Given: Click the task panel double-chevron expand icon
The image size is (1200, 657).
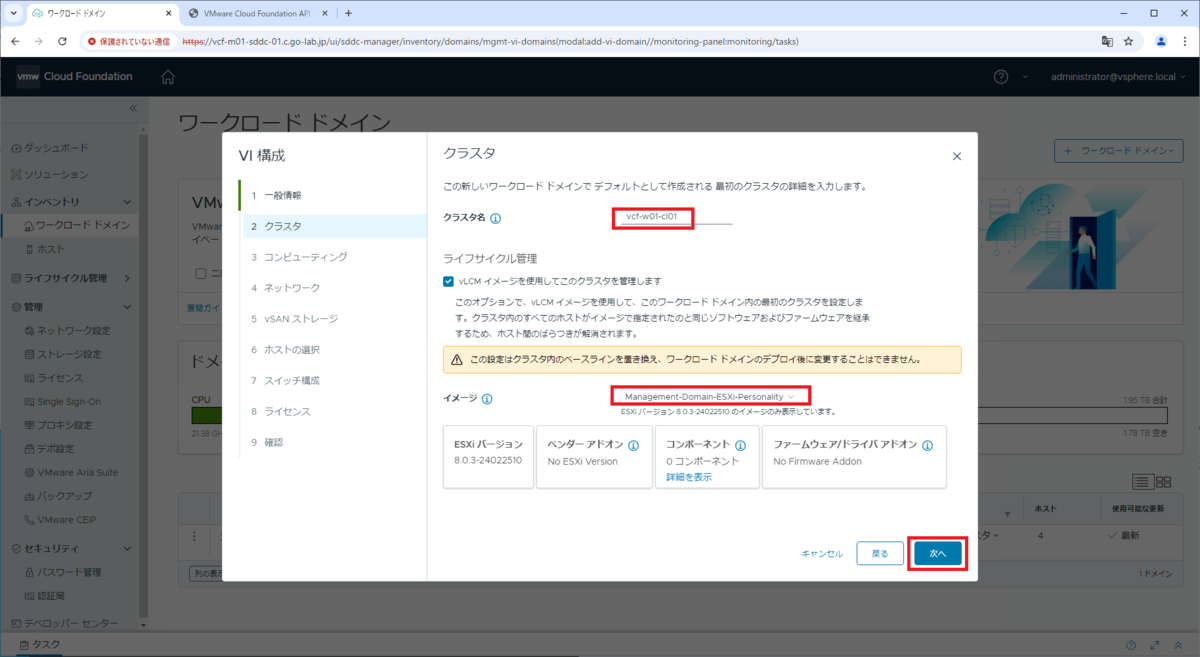Looking at the screenshot, I should click(x=1179, y=645).
